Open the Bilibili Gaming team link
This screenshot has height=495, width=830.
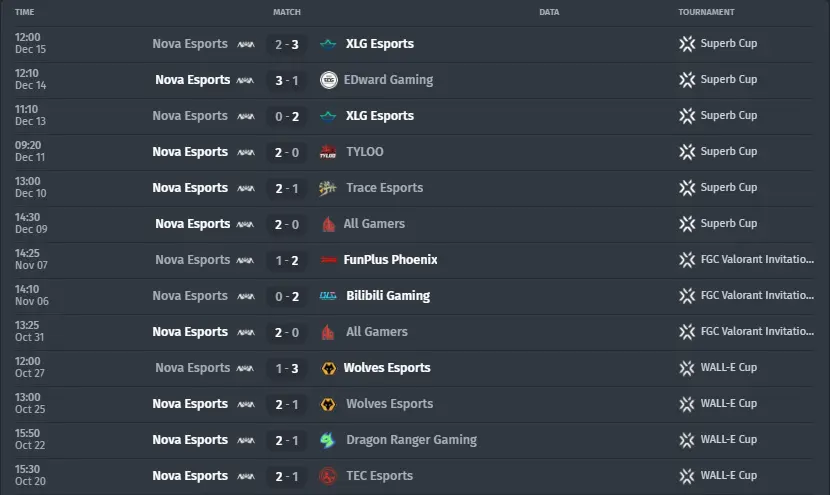tap(387, 296)
